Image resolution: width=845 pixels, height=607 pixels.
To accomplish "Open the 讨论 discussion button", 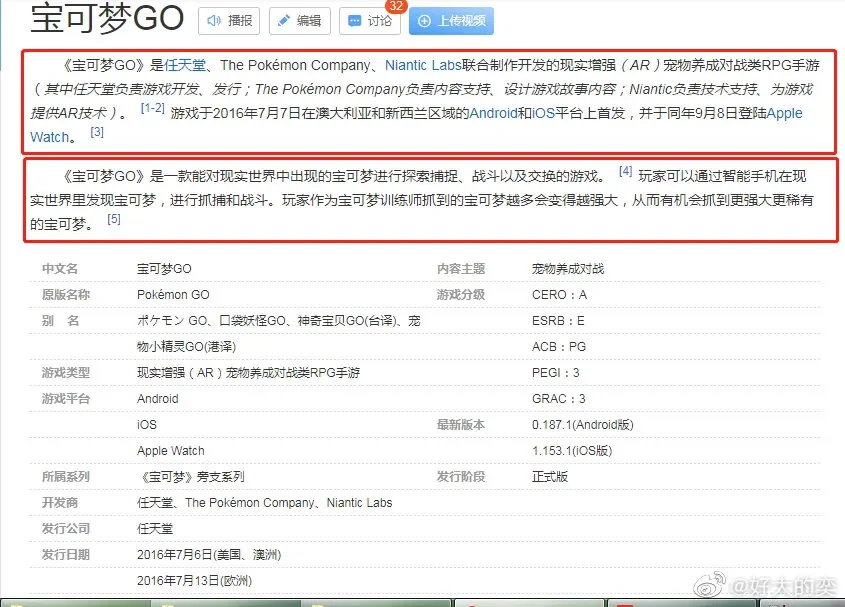I will click(x=369, y=20).
